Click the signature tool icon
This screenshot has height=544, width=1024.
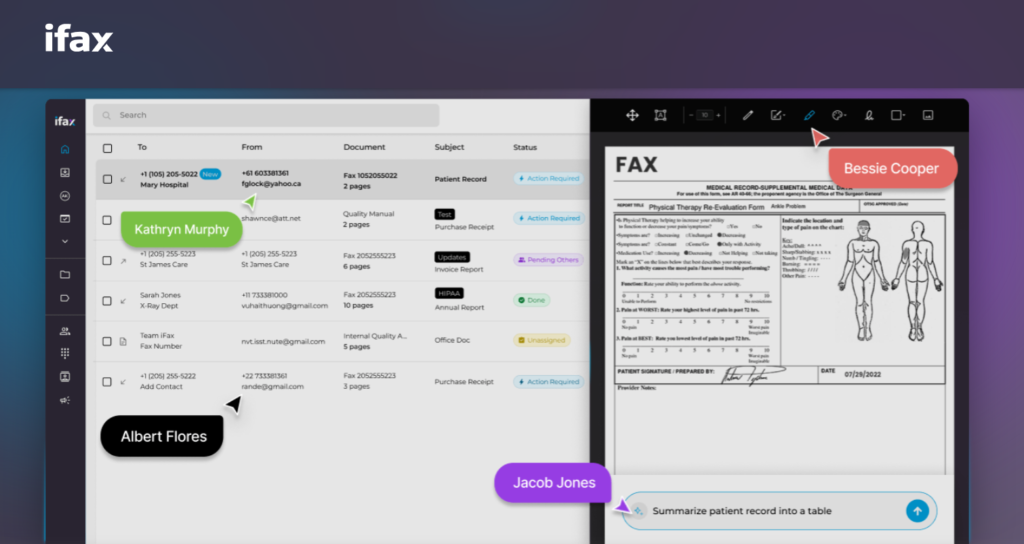click(x=868, y=115)
